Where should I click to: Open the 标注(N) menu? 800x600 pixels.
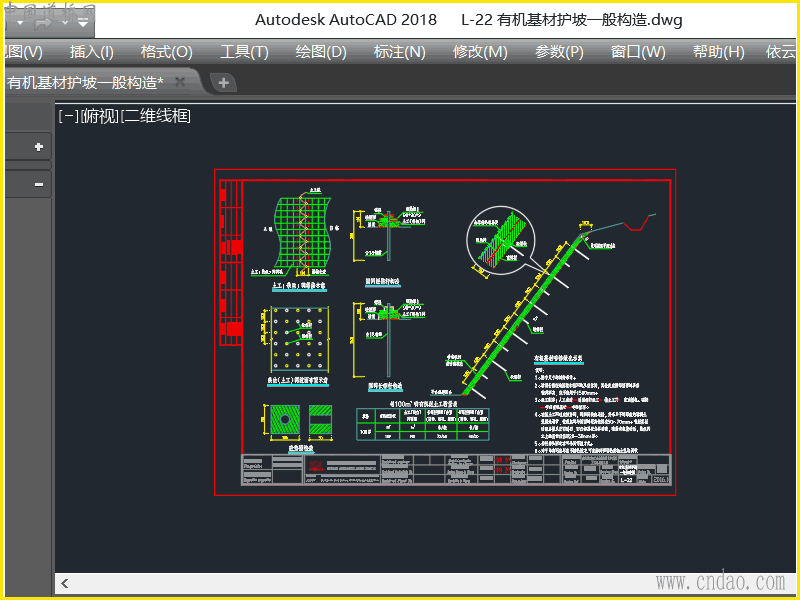pos(399,52)
